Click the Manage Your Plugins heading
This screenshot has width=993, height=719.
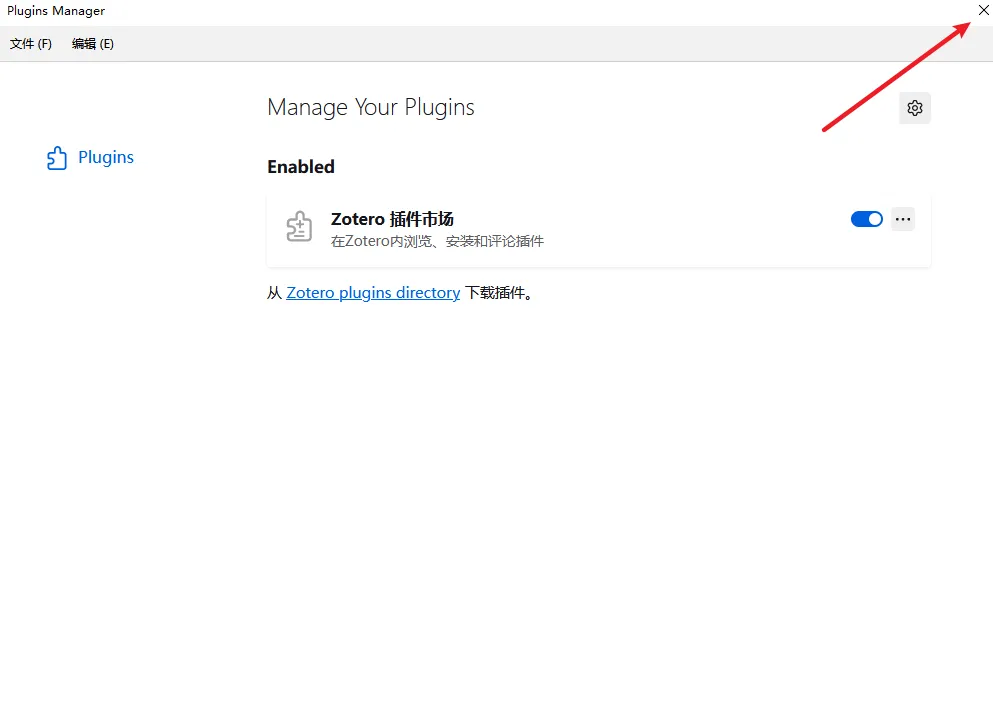(370, 107)
